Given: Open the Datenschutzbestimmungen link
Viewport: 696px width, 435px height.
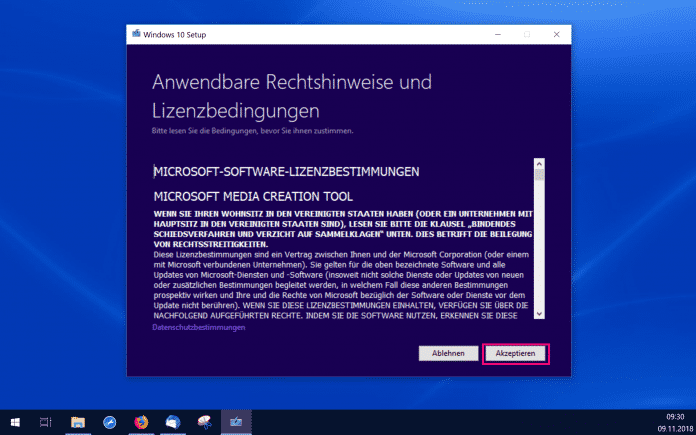Looking at the screenshot, I should (x=199, y=327).
